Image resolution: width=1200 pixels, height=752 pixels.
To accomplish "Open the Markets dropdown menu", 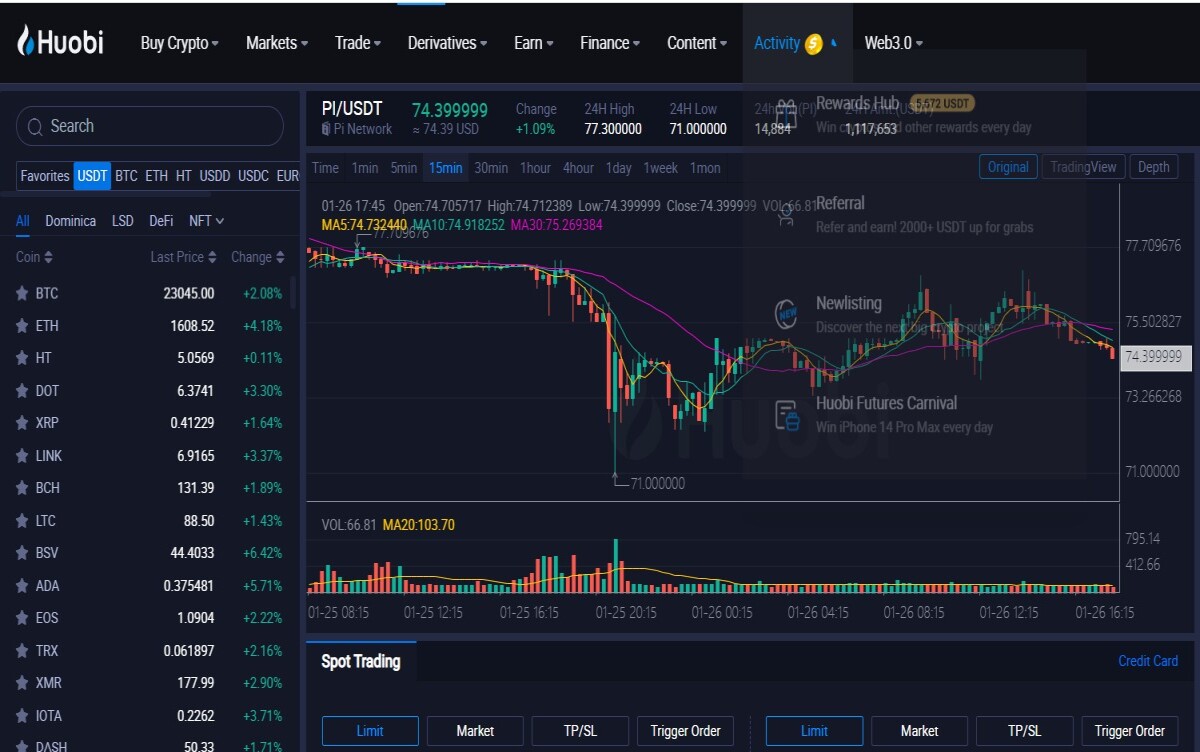I will [x=277, y=43].
